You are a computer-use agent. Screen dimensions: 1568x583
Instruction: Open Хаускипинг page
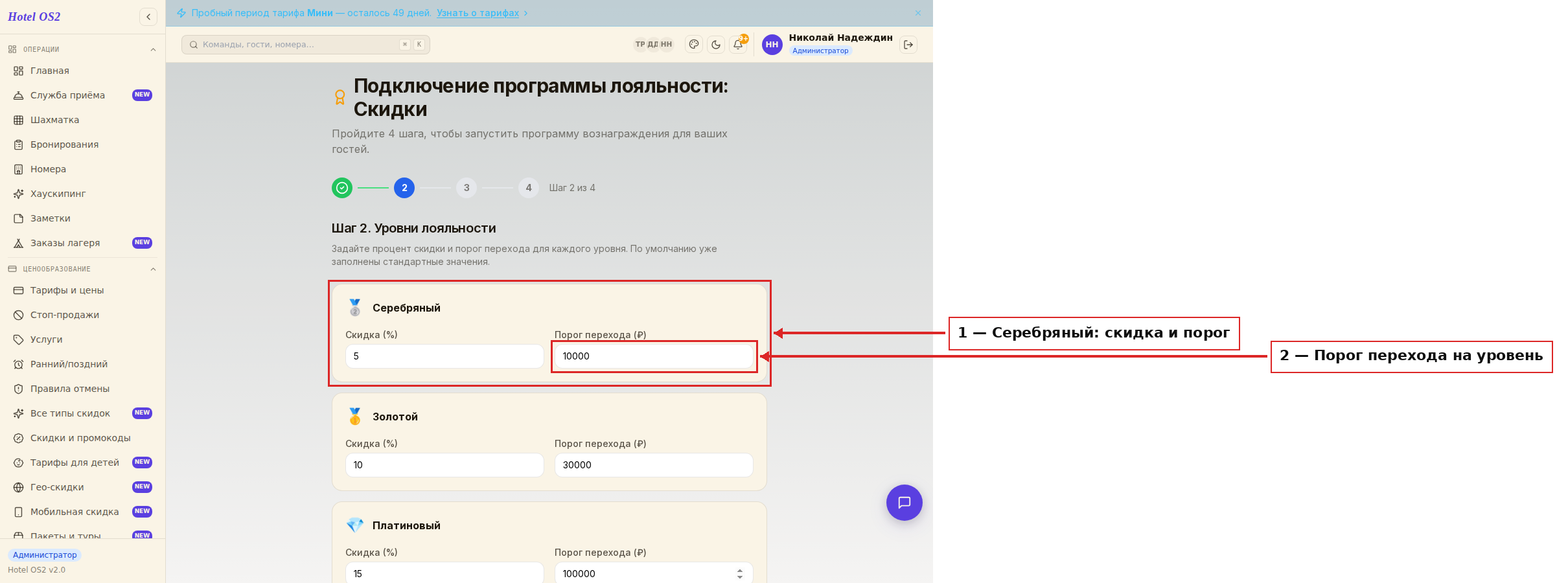[x=82, y=194]
